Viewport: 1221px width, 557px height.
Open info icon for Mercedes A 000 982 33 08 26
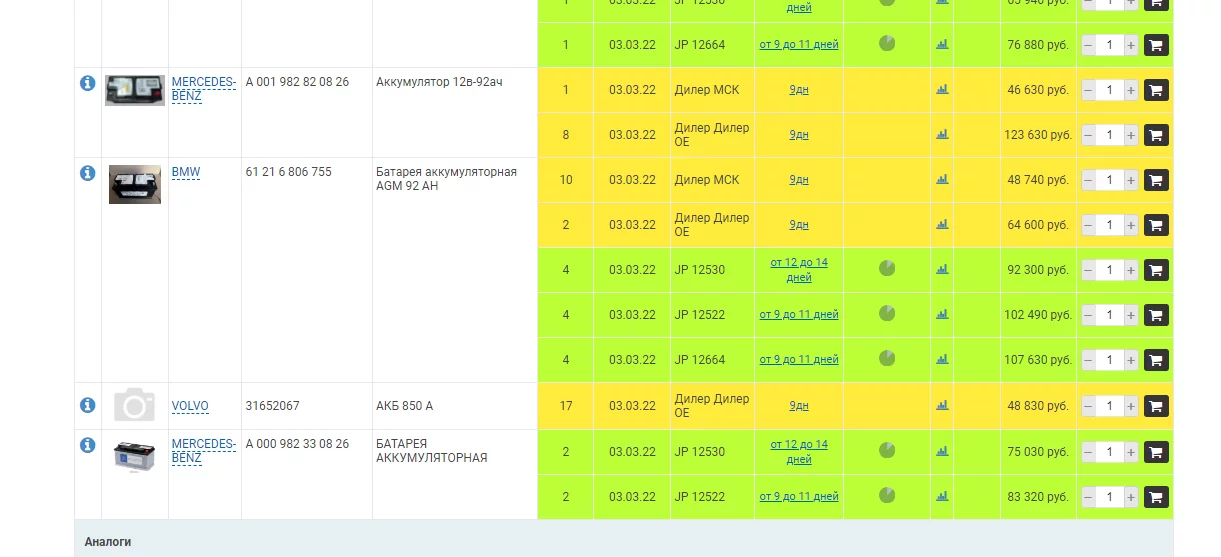click(88, 445)
